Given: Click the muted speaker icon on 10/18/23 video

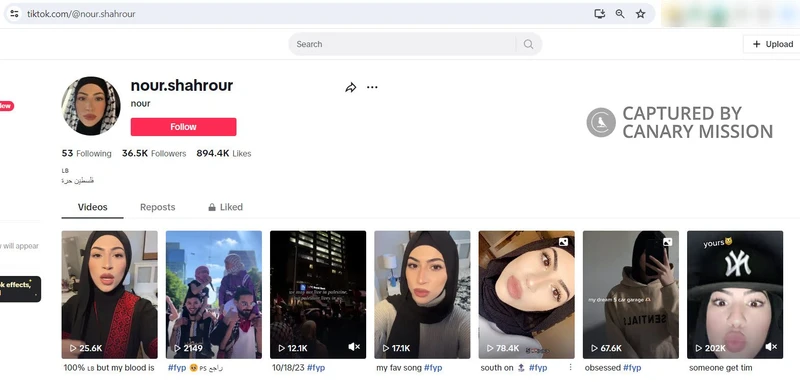Looking at the screenshot, I should coord(354,347).
